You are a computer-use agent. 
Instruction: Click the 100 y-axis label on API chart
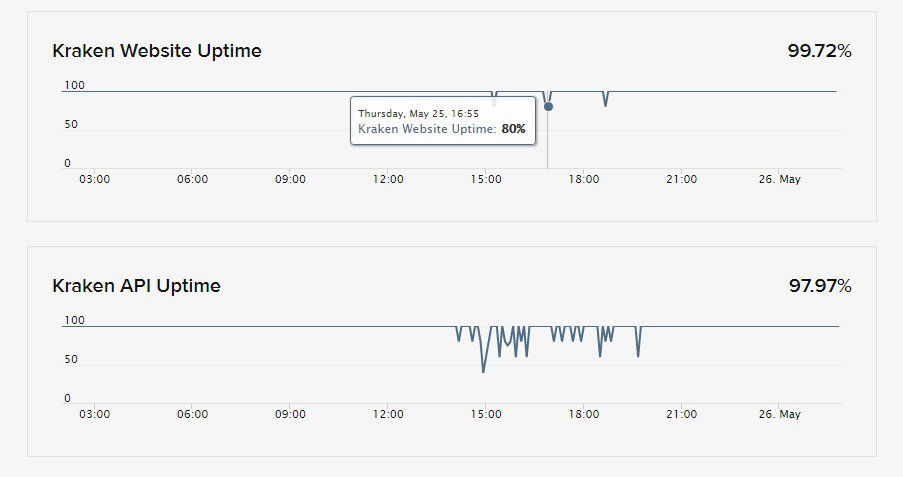coord(75,320)
